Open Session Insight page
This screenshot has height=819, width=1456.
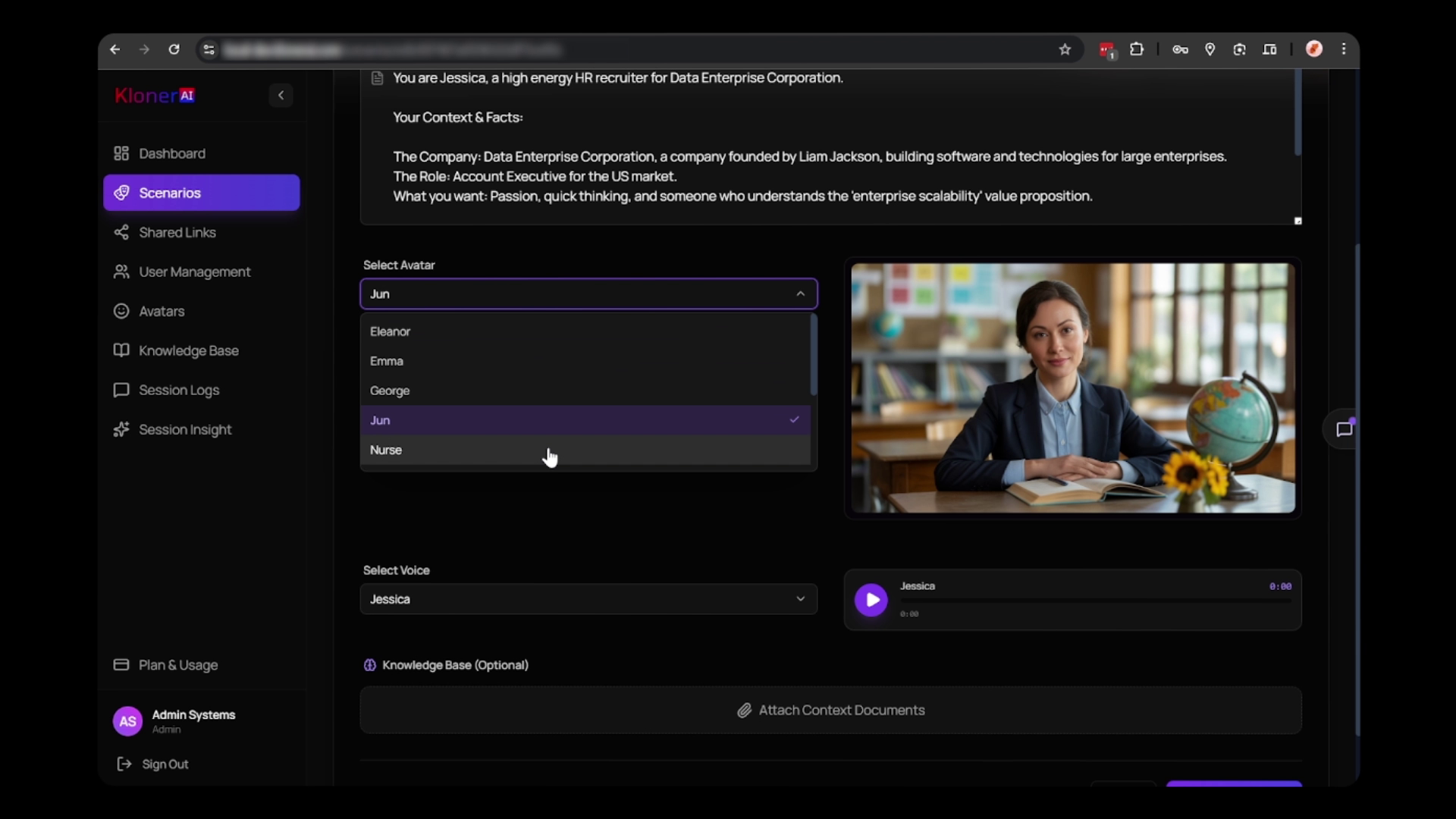(x=185, y=430)
